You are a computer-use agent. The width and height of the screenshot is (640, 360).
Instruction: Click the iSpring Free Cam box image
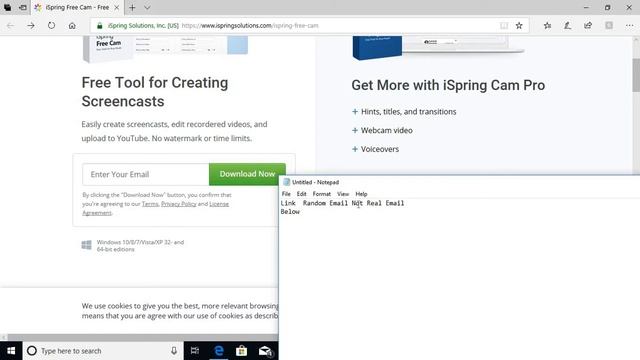pyautogui.click(x=166, y=48)
